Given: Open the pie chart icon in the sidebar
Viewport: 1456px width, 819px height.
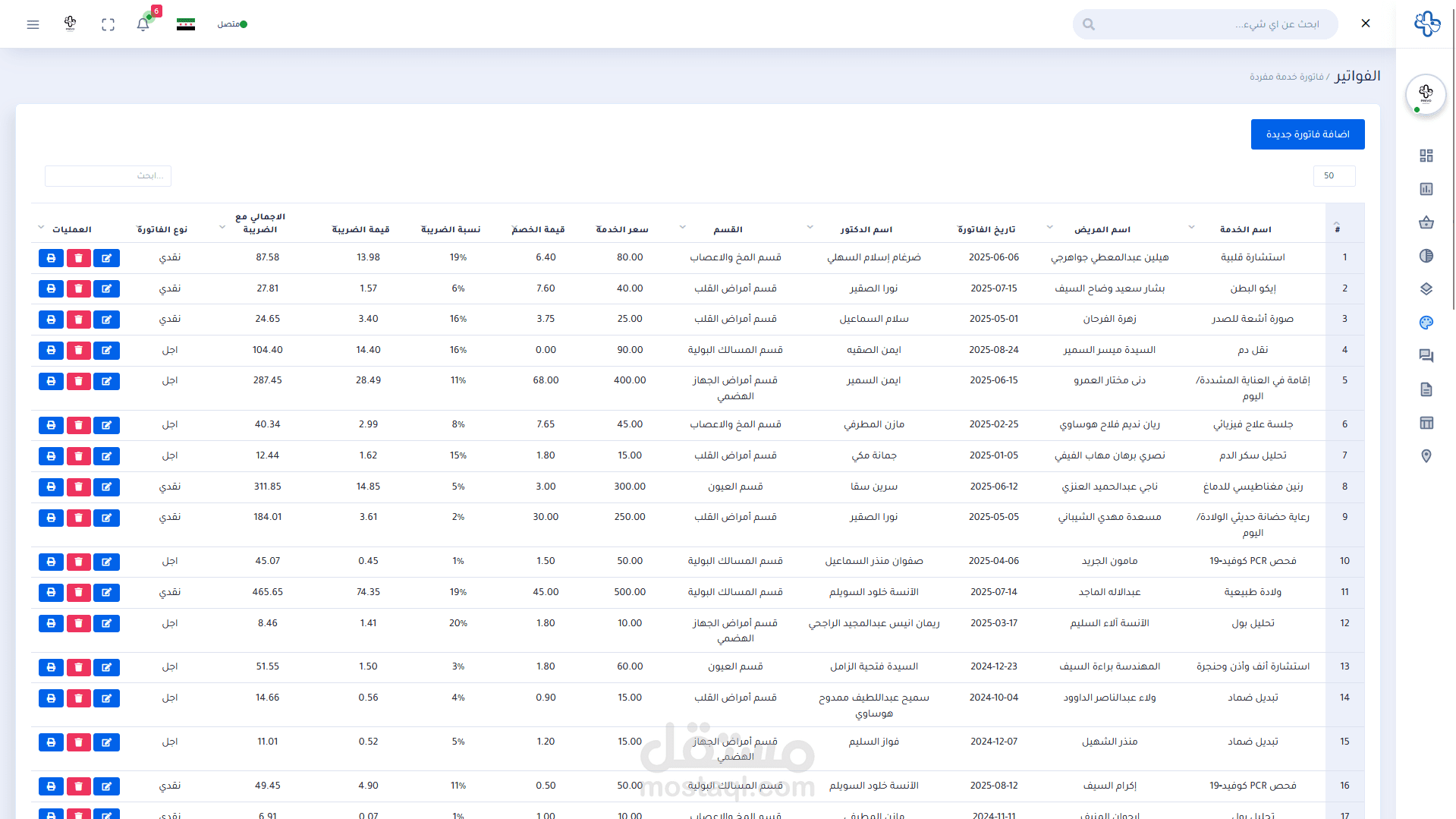Looking at the screenshot, I should pos(1426,256).
